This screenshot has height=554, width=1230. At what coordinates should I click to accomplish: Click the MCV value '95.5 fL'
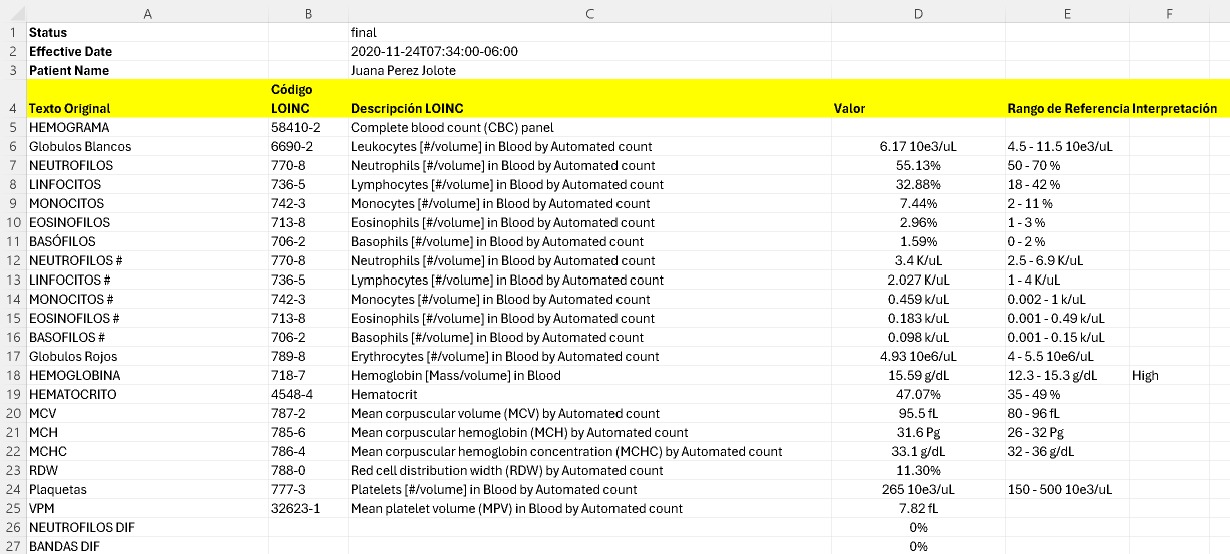pos(918,414)
